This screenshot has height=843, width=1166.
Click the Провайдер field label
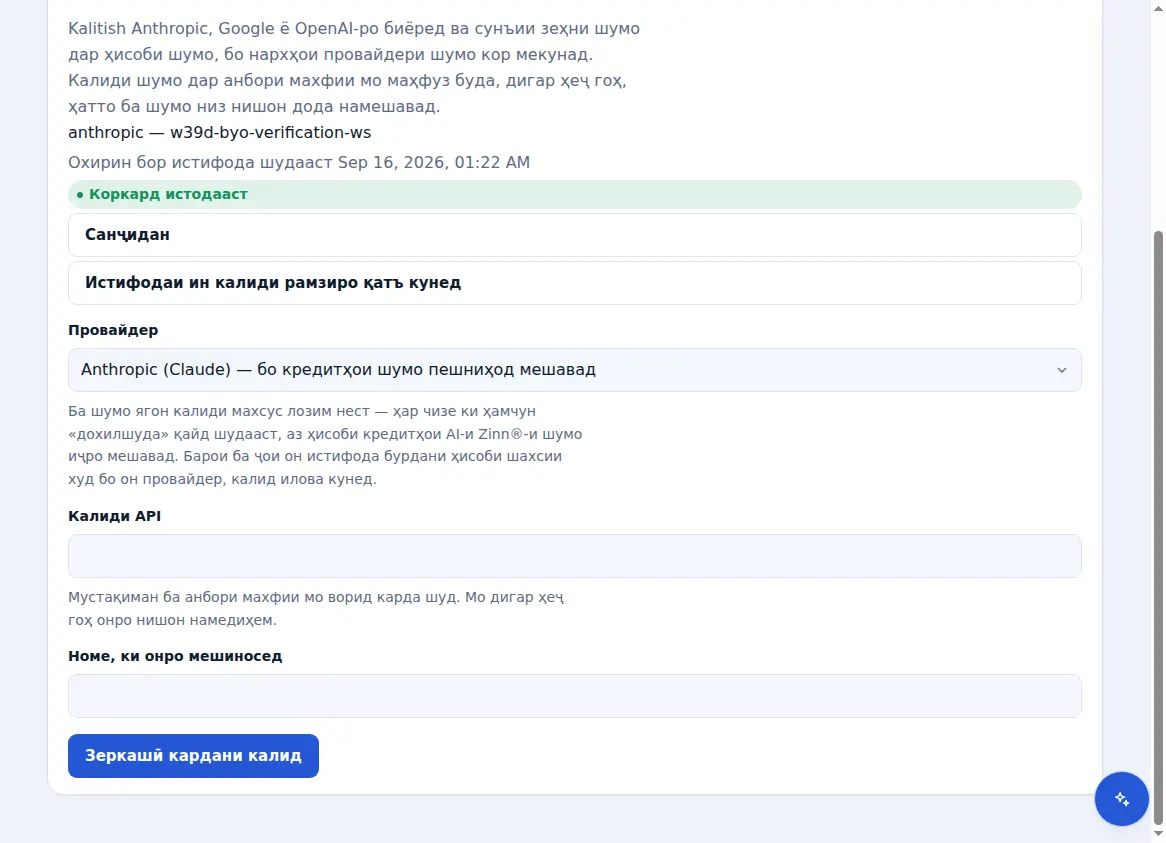tap(113, 330)
